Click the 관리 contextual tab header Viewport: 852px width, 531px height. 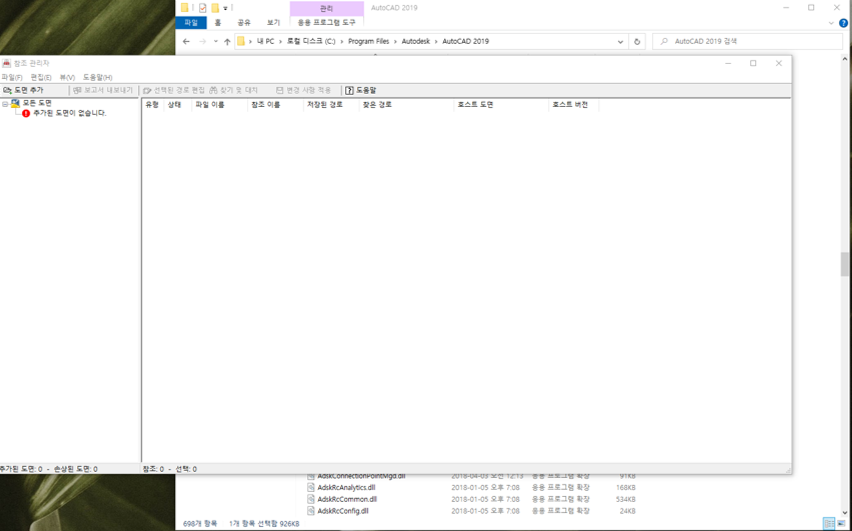(x=327, y=9)
